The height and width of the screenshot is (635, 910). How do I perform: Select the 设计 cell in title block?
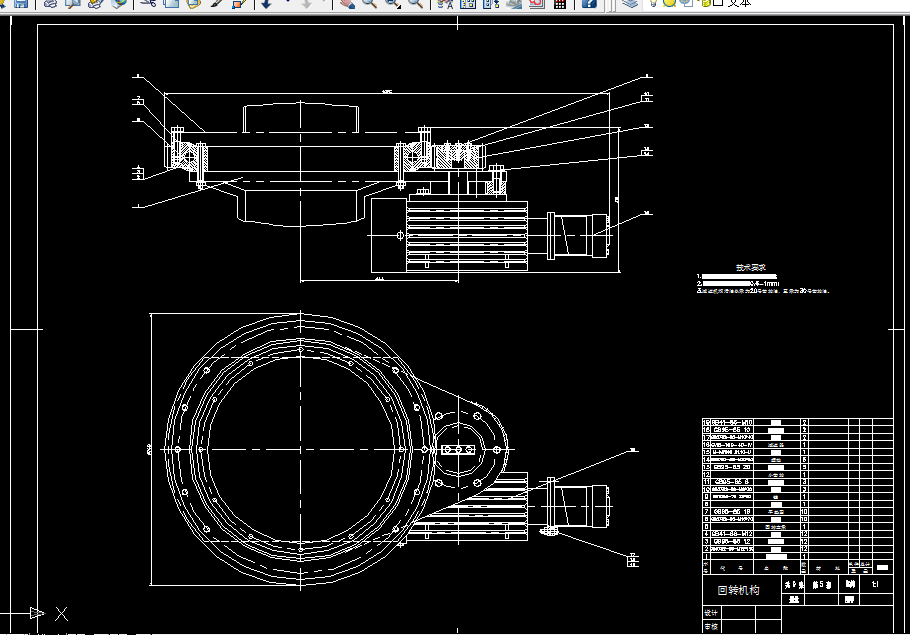(711, 613)
